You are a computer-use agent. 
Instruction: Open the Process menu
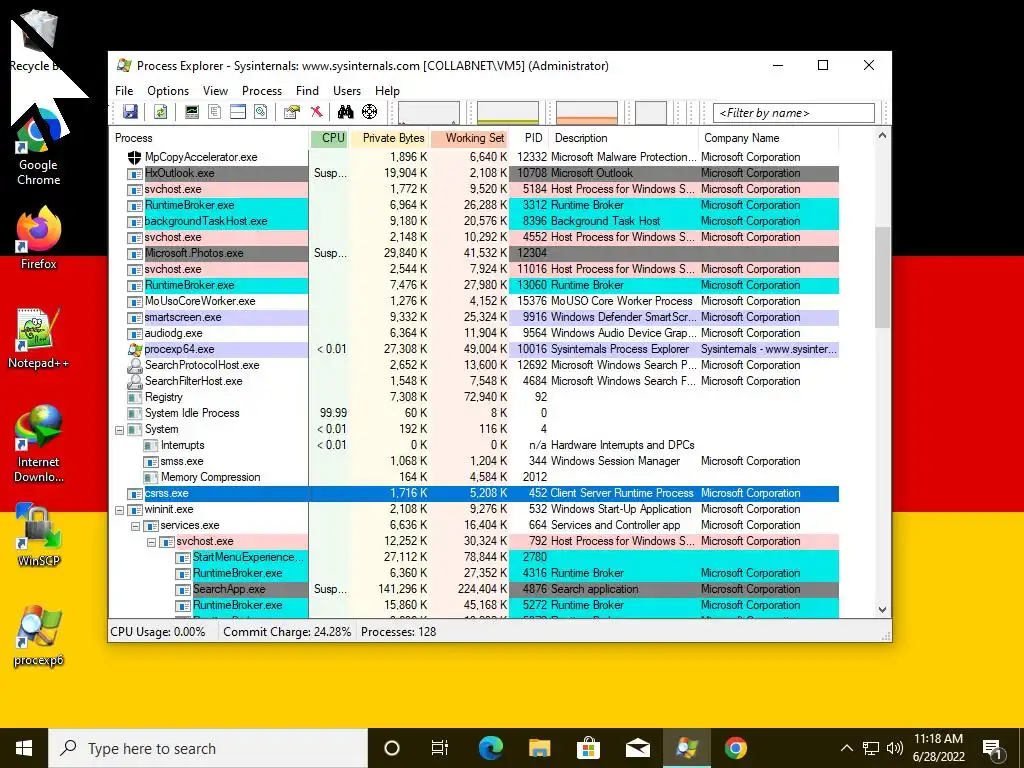(x=262, y=91)
